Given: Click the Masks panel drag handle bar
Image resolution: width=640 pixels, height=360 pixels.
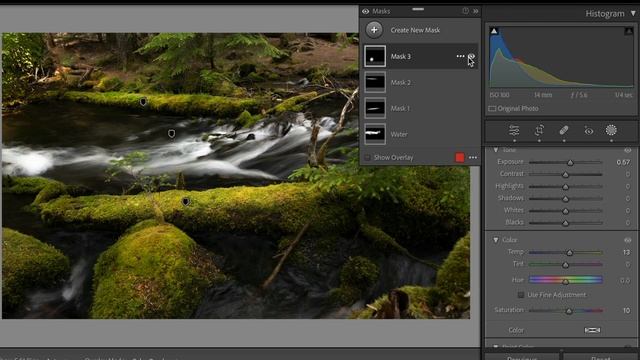Looking at the screenshot, I should [x=418, y=9].
